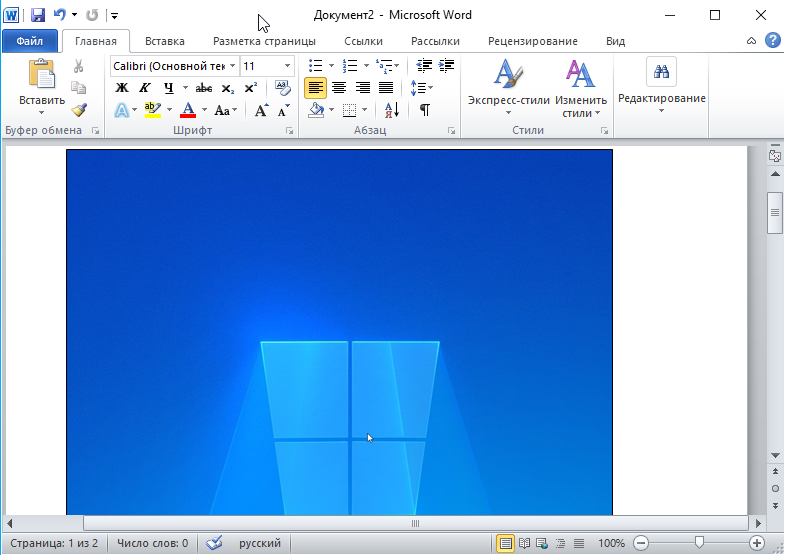Align text left
The image size is (785, 555).
[315, 88]
